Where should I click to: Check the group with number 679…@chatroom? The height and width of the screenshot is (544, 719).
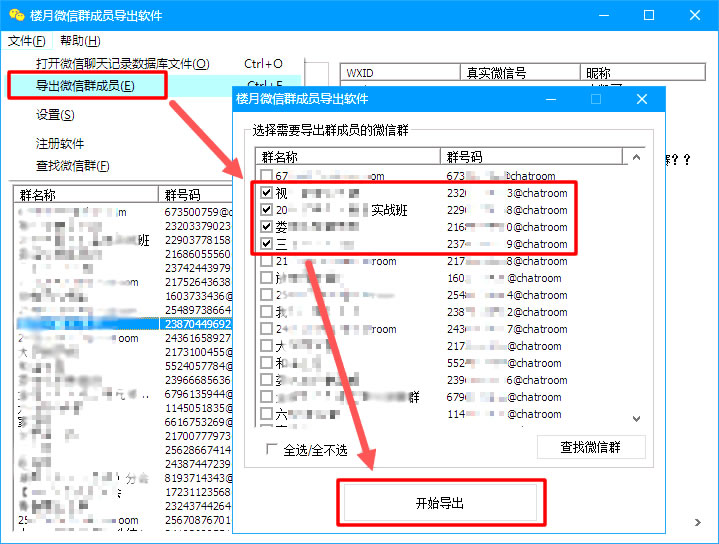tap(266, 396)
